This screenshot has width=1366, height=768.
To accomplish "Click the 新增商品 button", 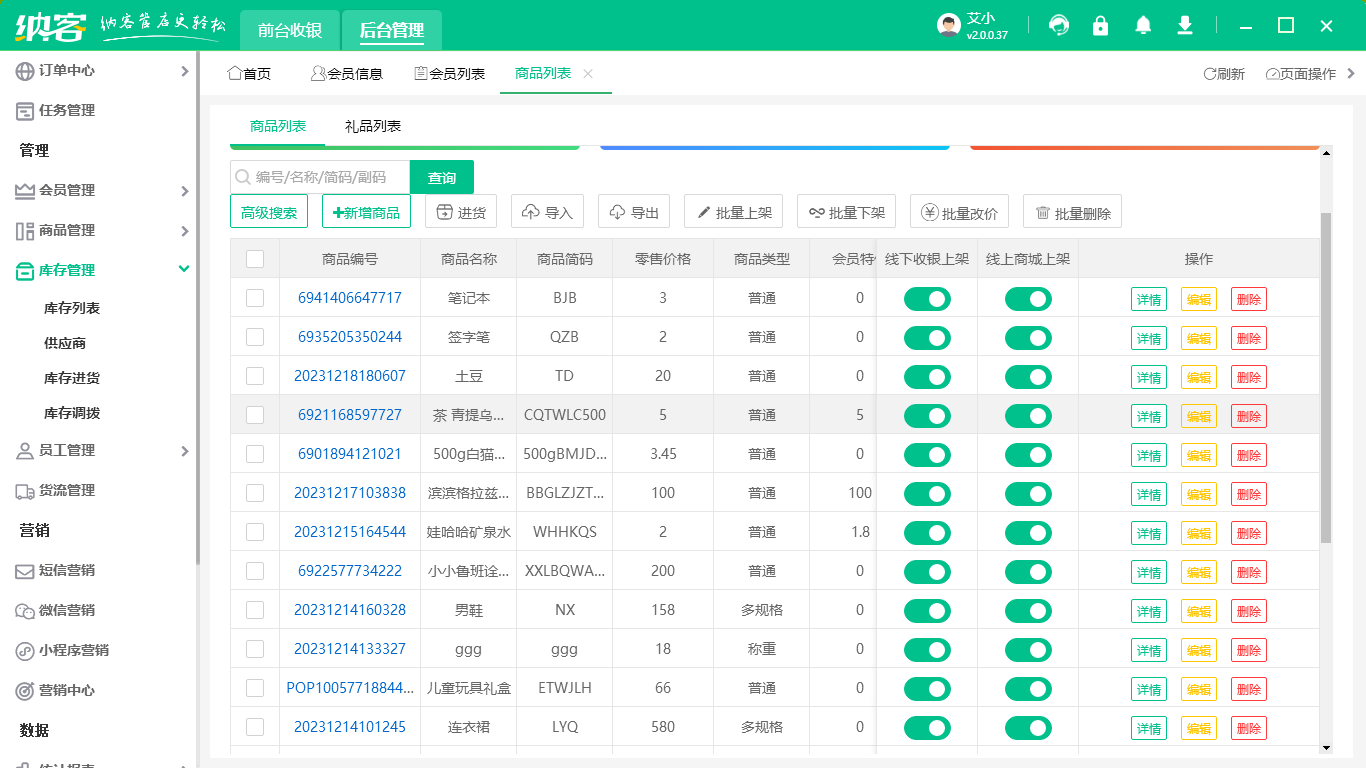I will (366, 211).
